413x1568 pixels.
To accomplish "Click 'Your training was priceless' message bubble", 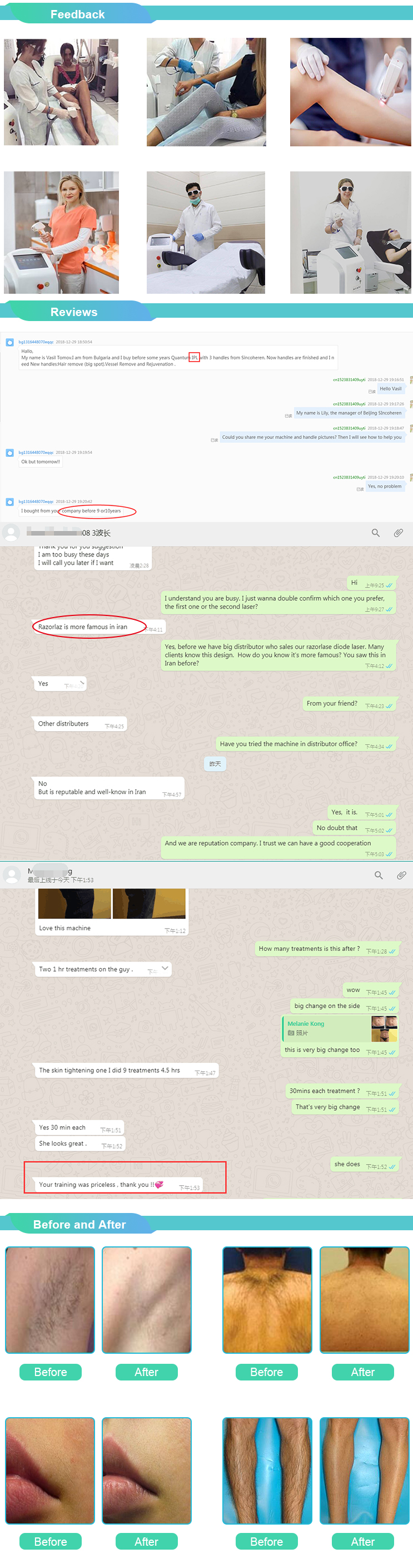I will (x=118, y=1184).
